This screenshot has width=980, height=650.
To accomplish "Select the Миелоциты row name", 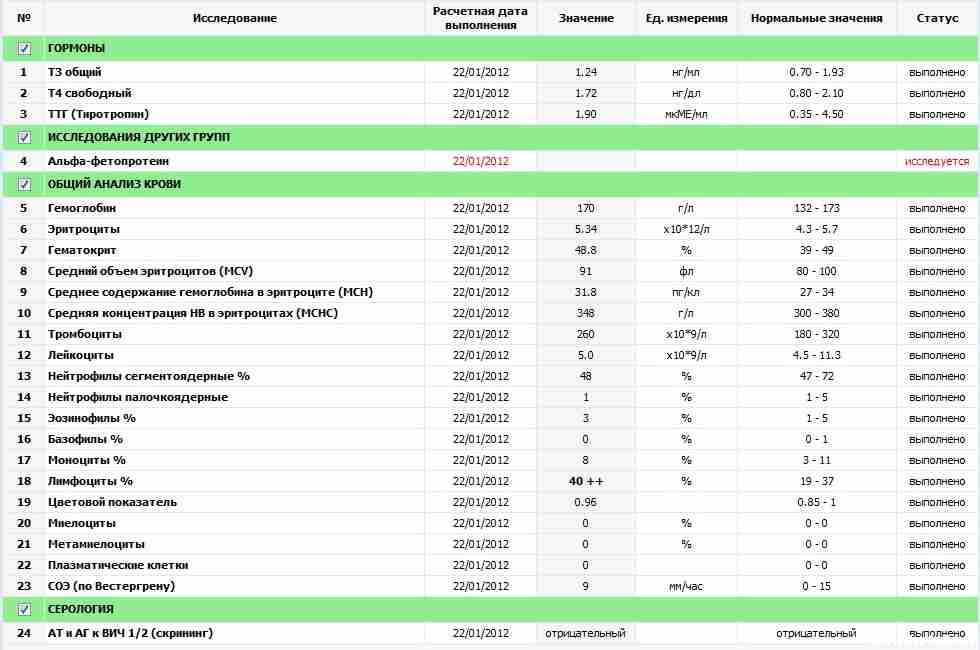I will point(81,523).
